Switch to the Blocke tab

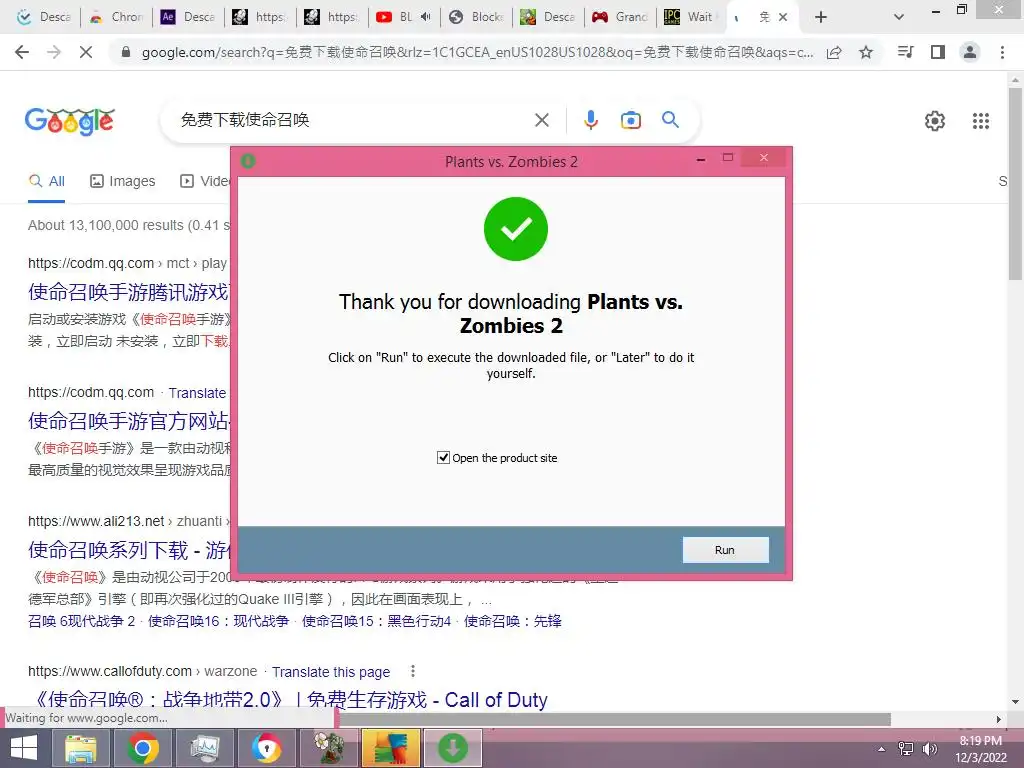click(x=477, y=17)
